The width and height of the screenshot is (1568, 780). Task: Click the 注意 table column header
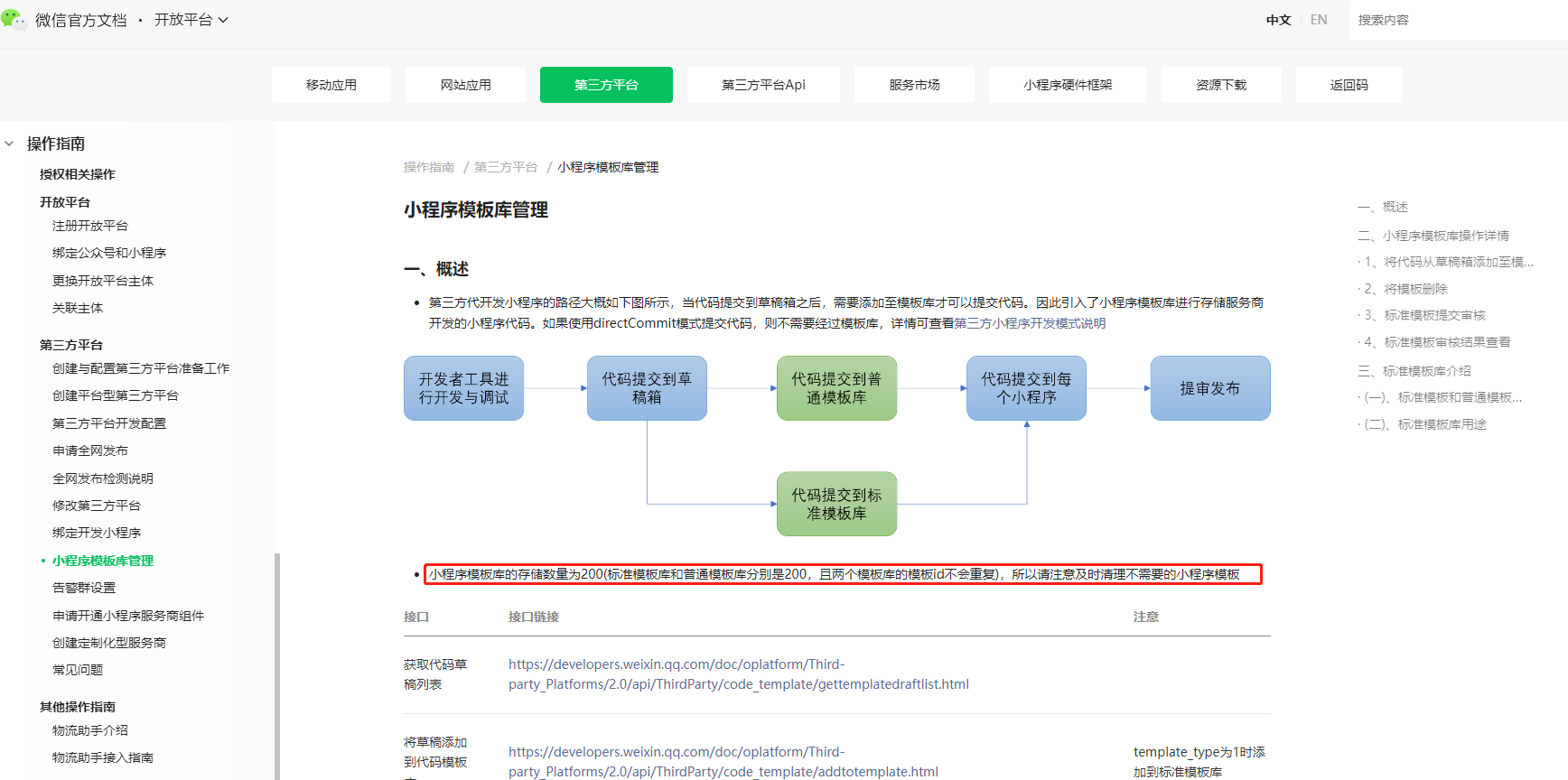1146,617
